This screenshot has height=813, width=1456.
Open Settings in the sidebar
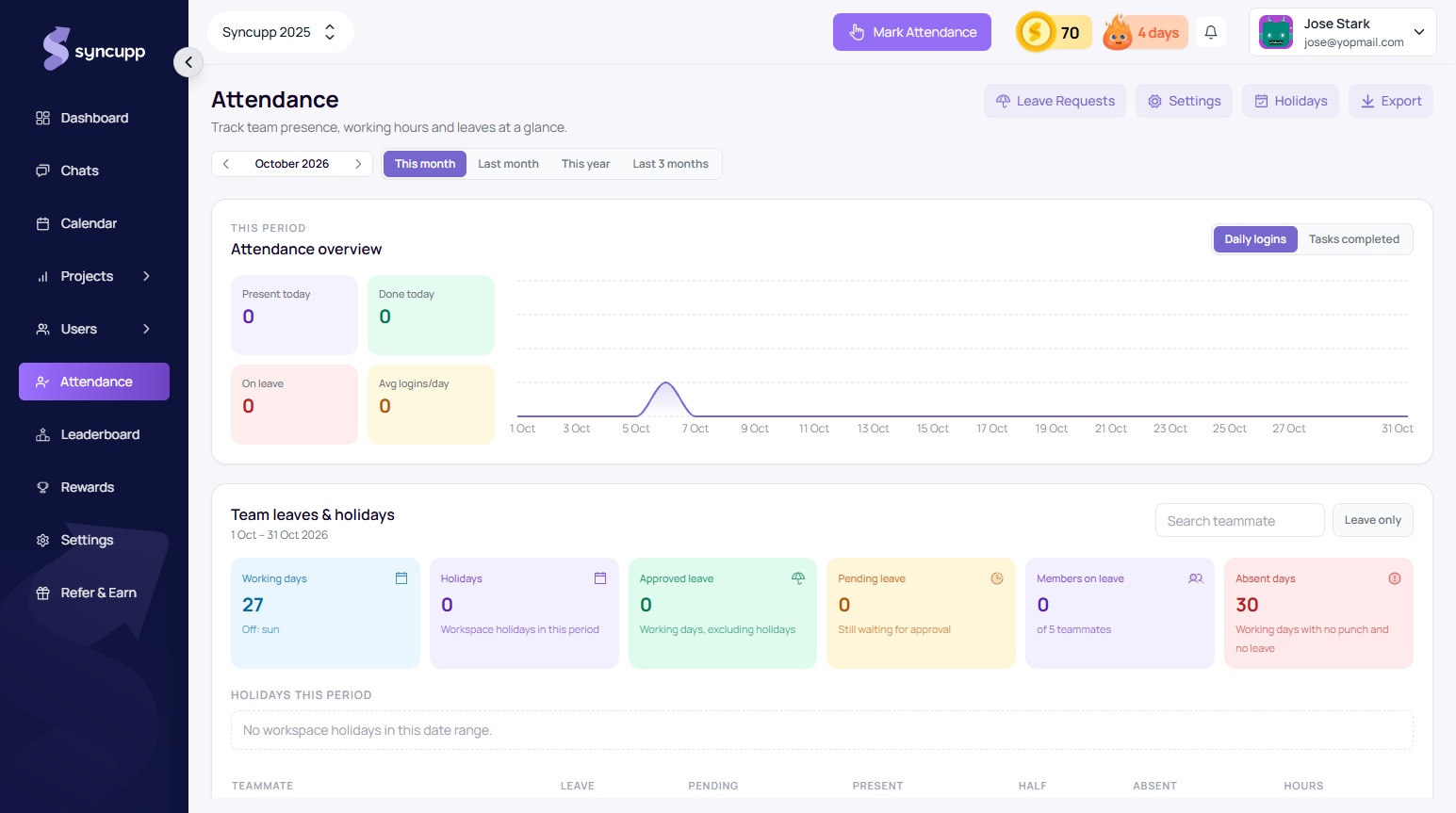(94, 540)
